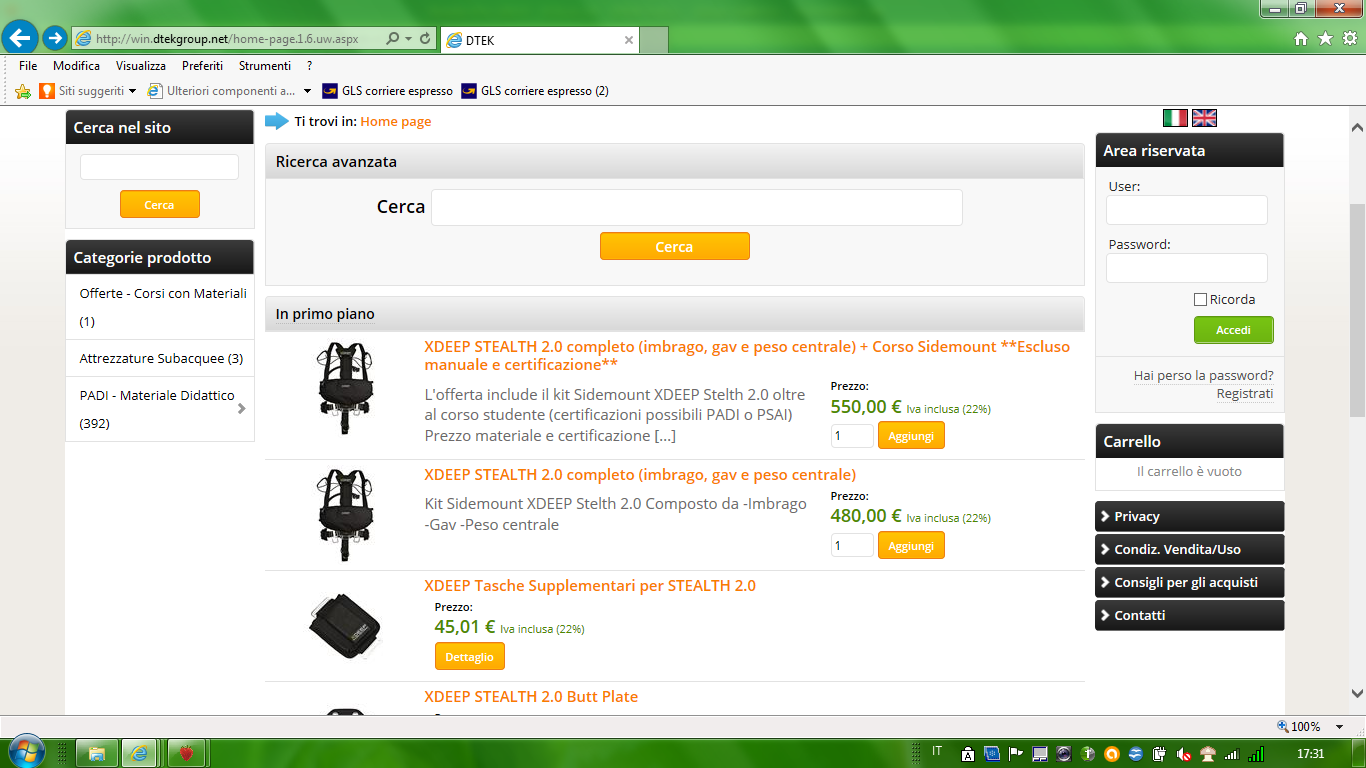
Task: Click scrollbar down arrow
Action: [1357, 693]
